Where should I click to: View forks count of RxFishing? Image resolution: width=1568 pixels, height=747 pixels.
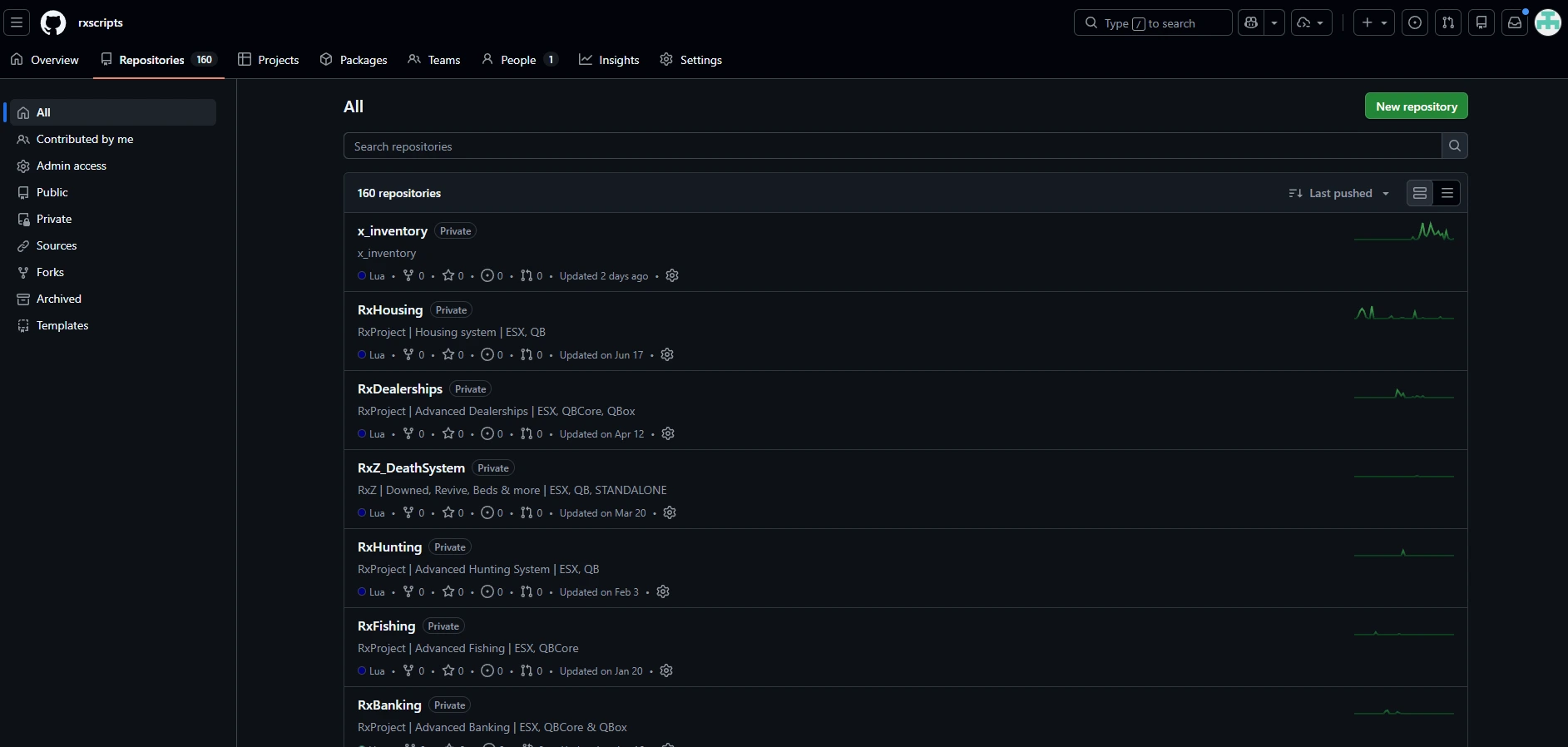click(x=413, y=670)
